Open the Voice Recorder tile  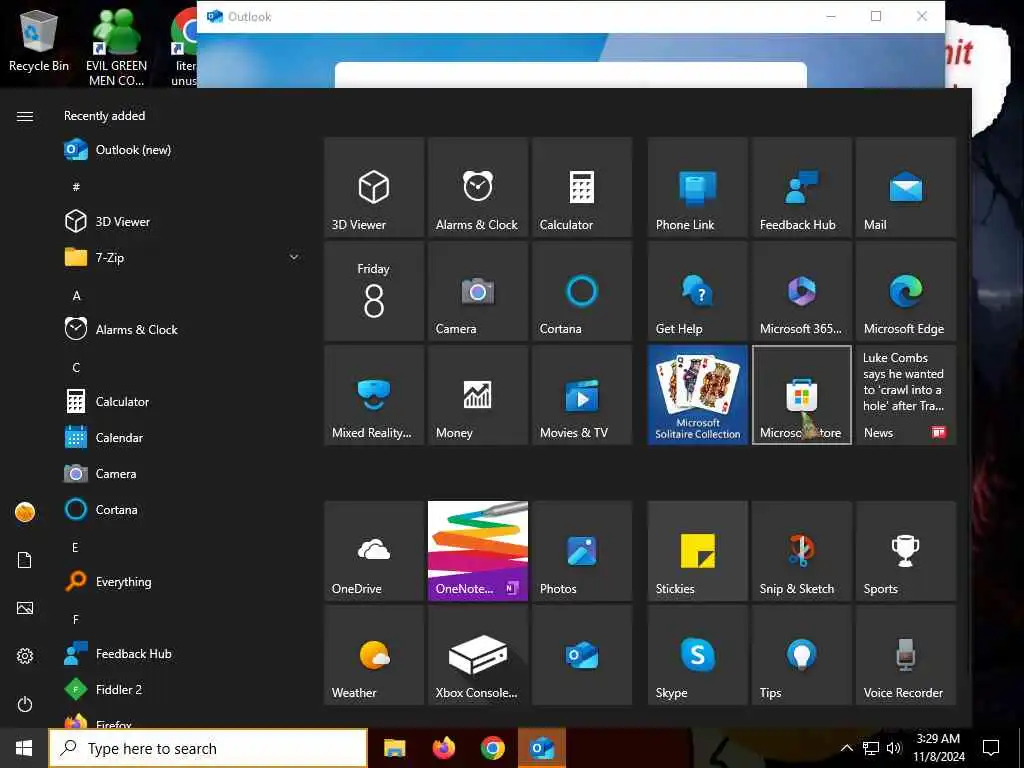[x=905, y=655]
